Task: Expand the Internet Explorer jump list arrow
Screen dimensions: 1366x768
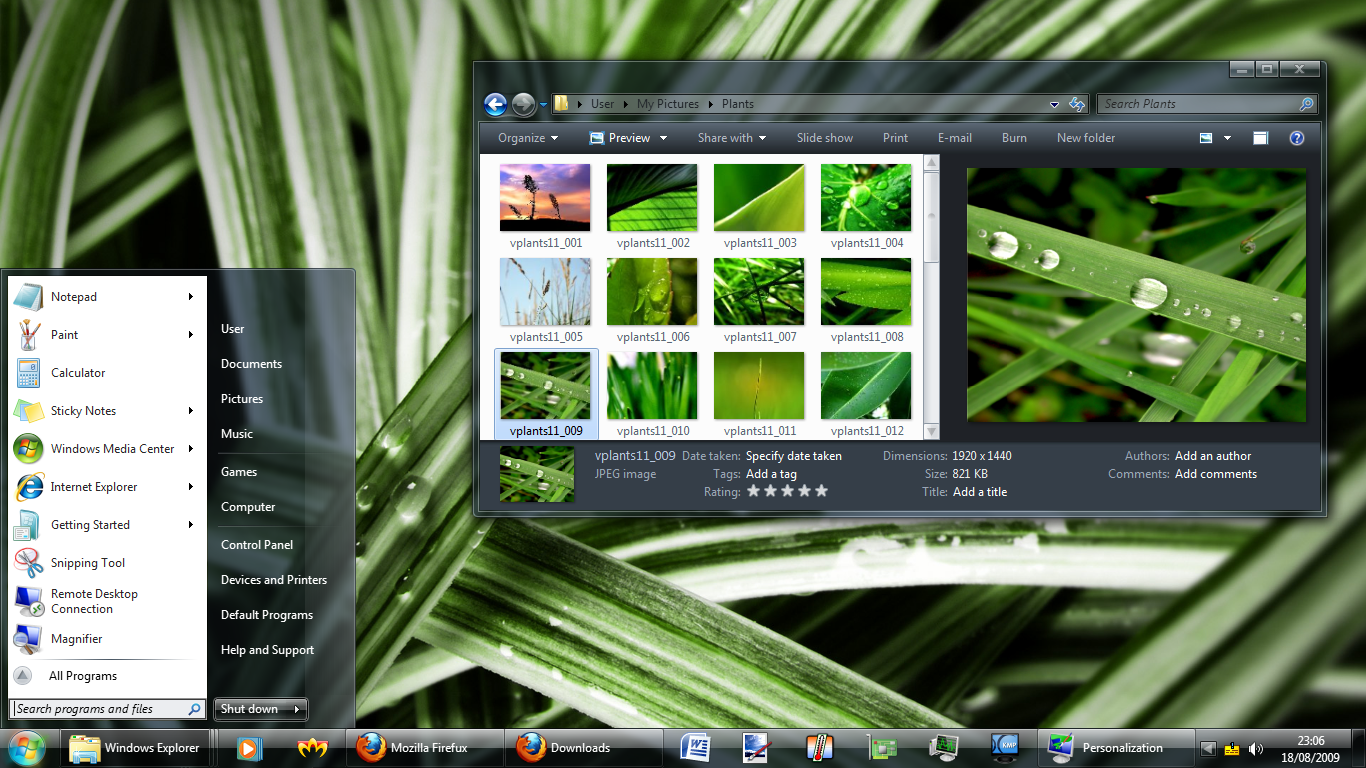Action: click(190, 487)
